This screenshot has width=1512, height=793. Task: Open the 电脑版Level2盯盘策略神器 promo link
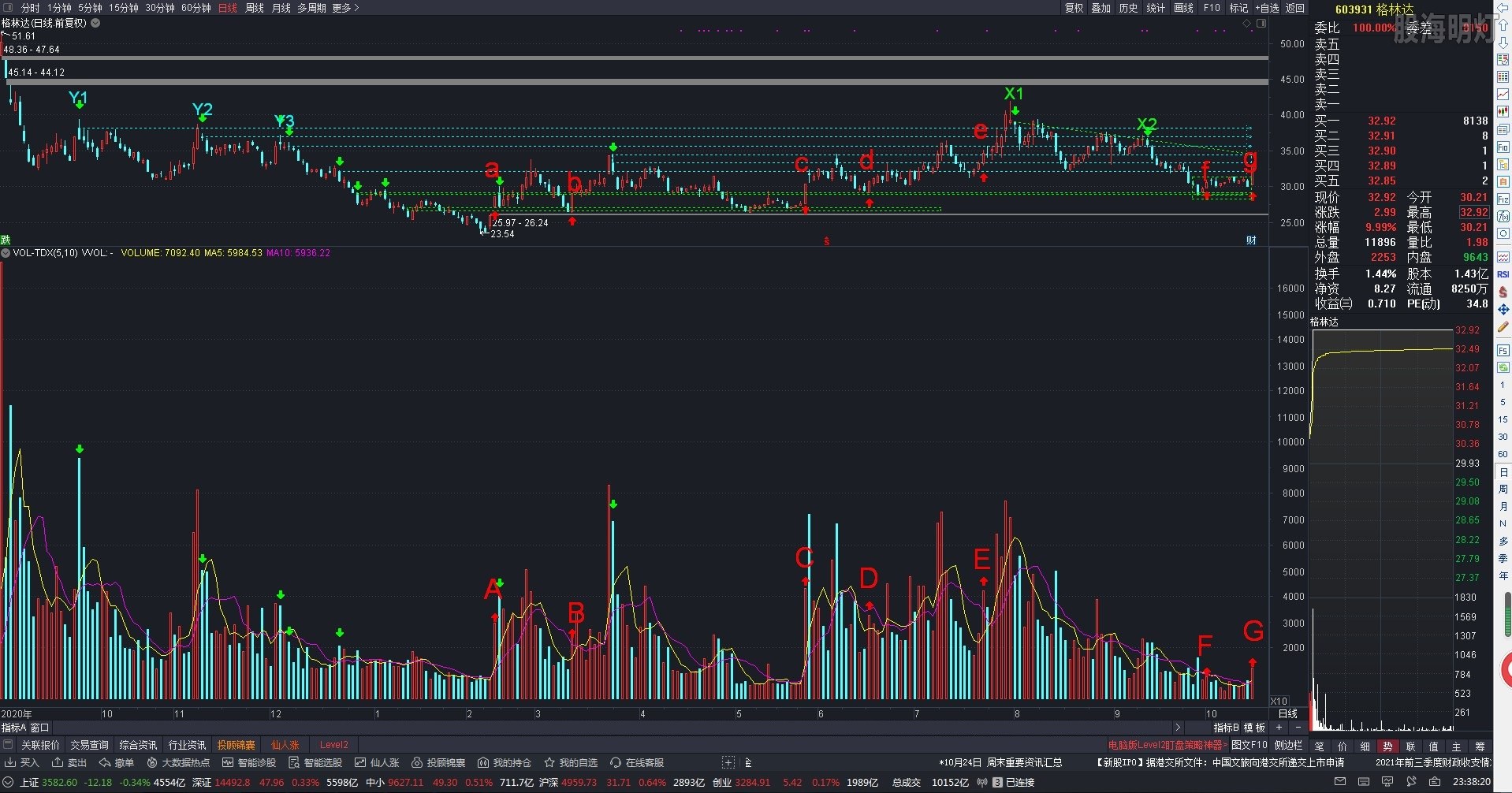click(1168, 745)
